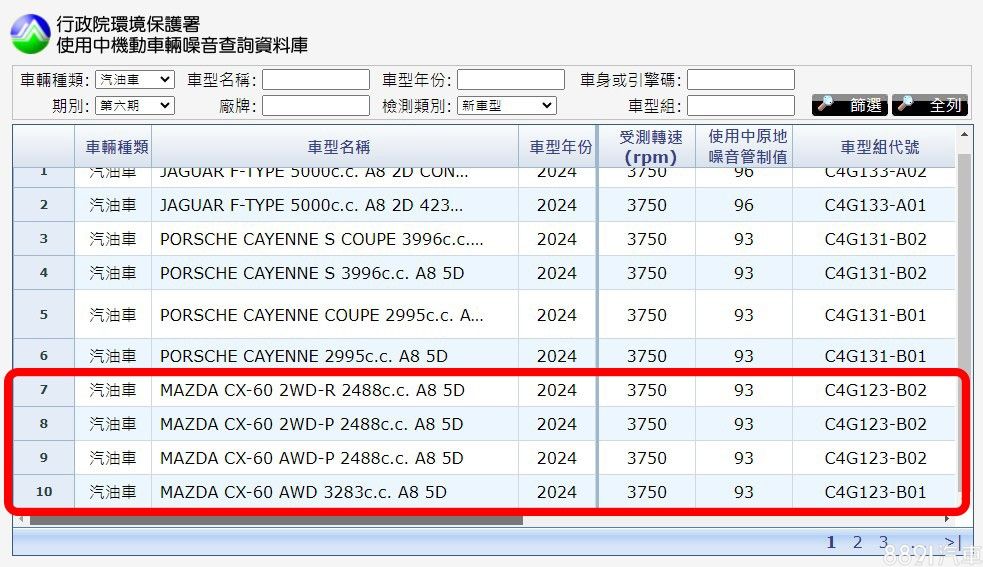Viewport: 983px width, 567px height.
Task: Click the table's vertical scroll up arrow
Action: click(964, 134)
